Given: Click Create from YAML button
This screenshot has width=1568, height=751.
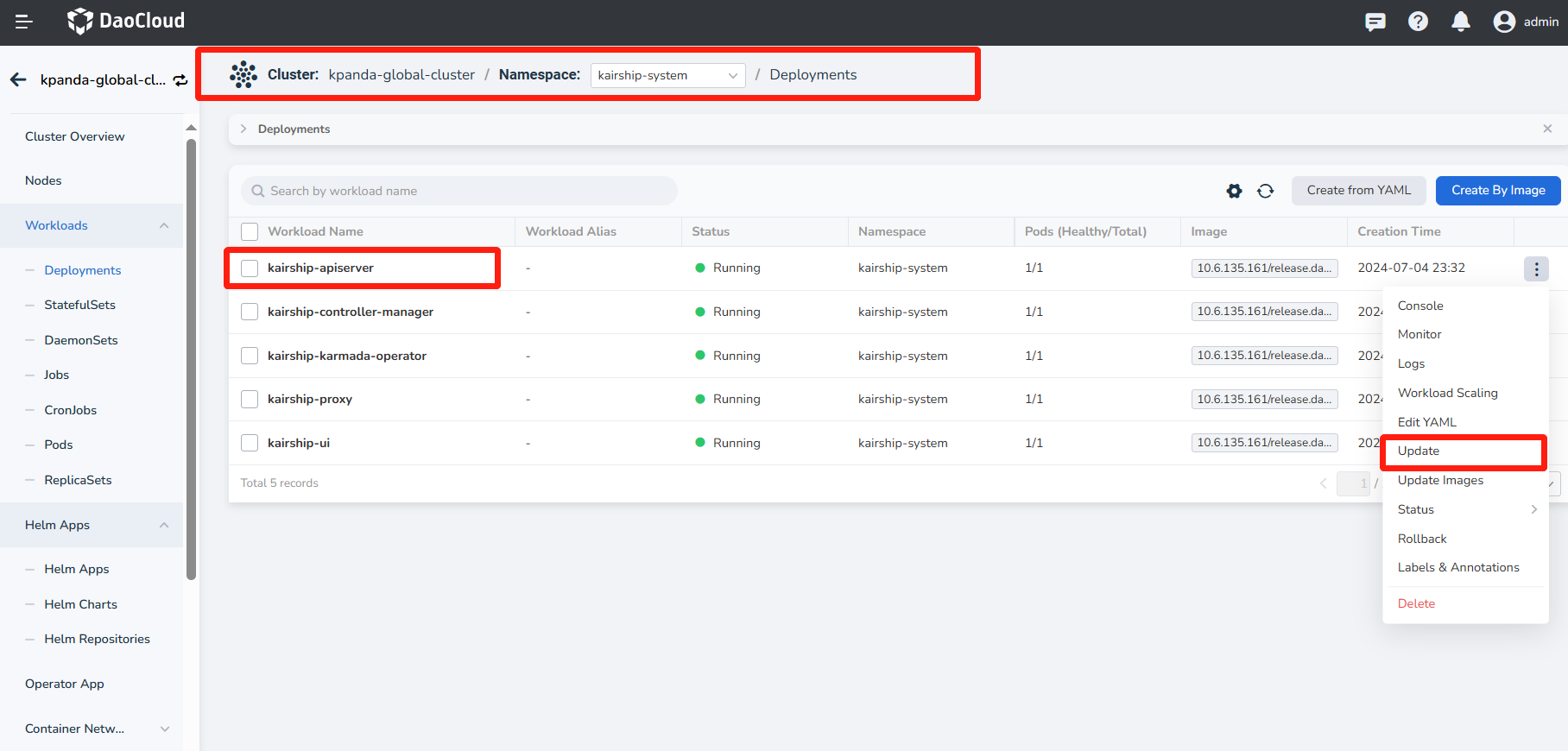Looking at the screenshot, I should point(1358,191).
